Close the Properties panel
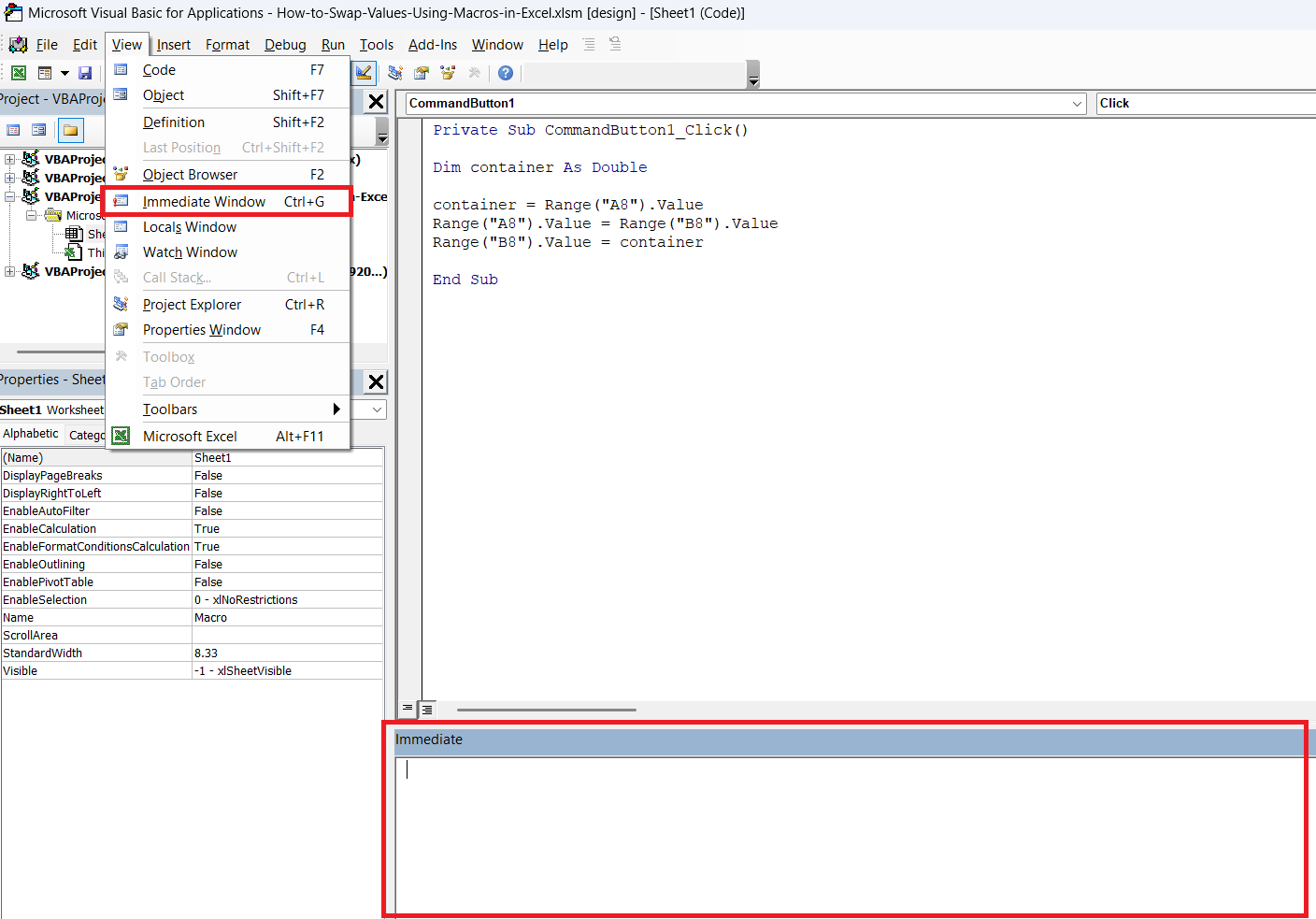1316x919 pixels. 376,381
